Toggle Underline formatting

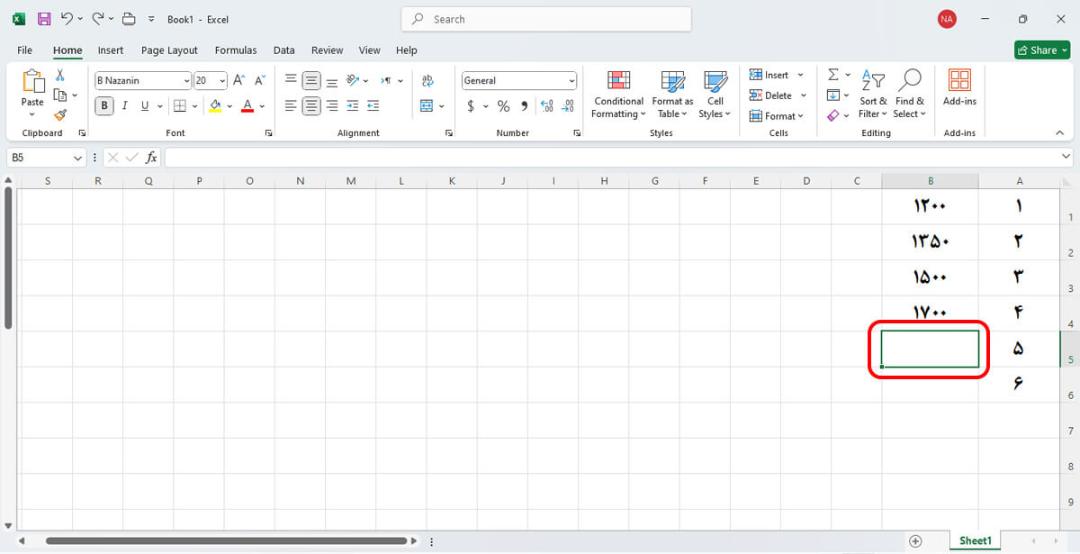(145, 105)
